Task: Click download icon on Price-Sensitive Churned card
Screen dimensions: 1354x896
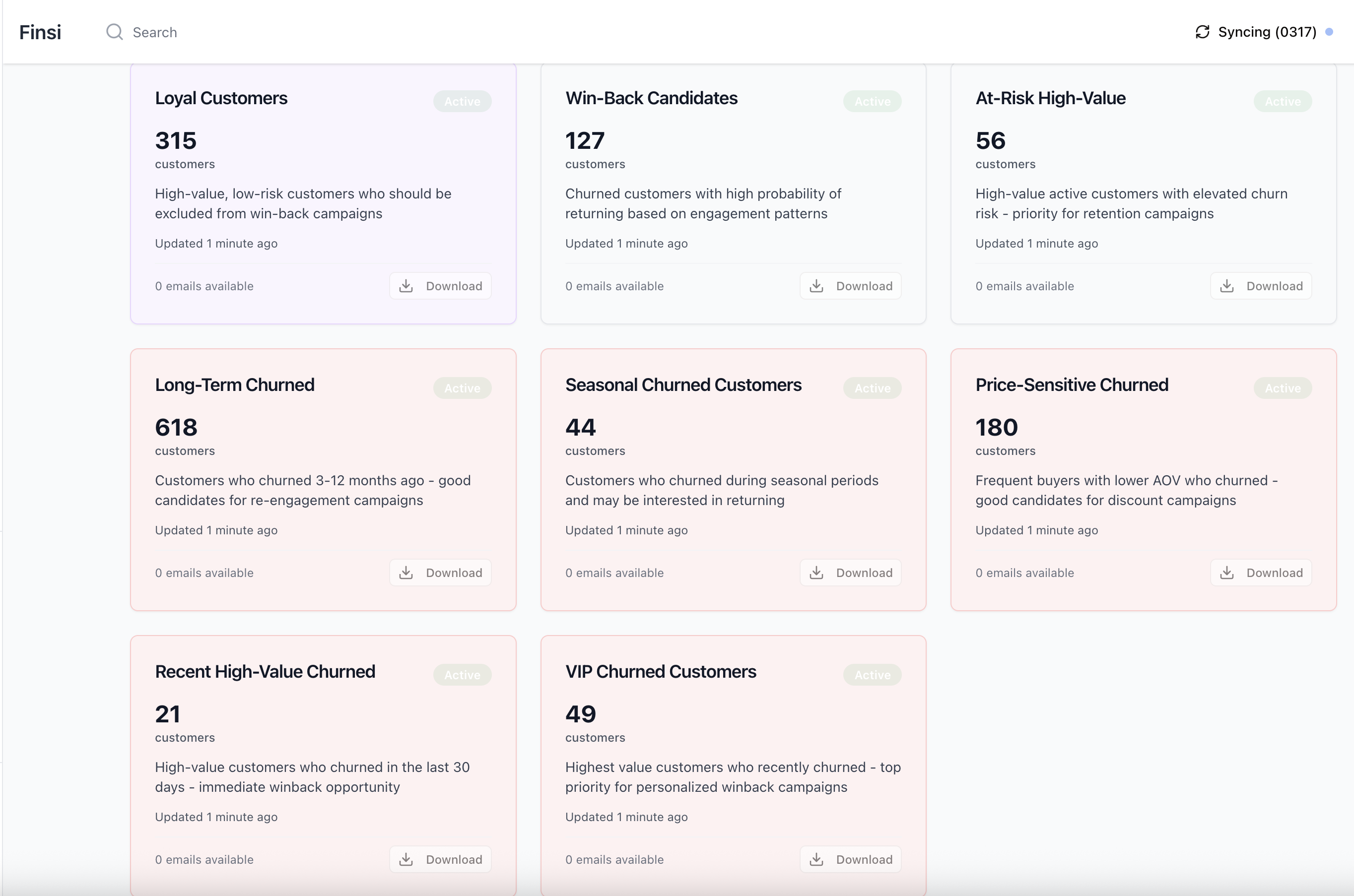Action: [1226, 573]
